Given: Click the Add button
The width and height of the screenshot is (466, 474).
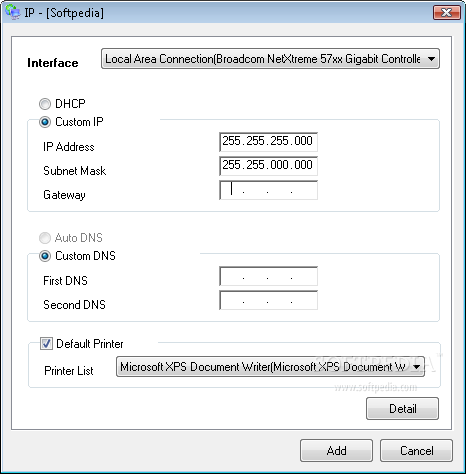Looking at the screenshot, I should click(336, 450).
